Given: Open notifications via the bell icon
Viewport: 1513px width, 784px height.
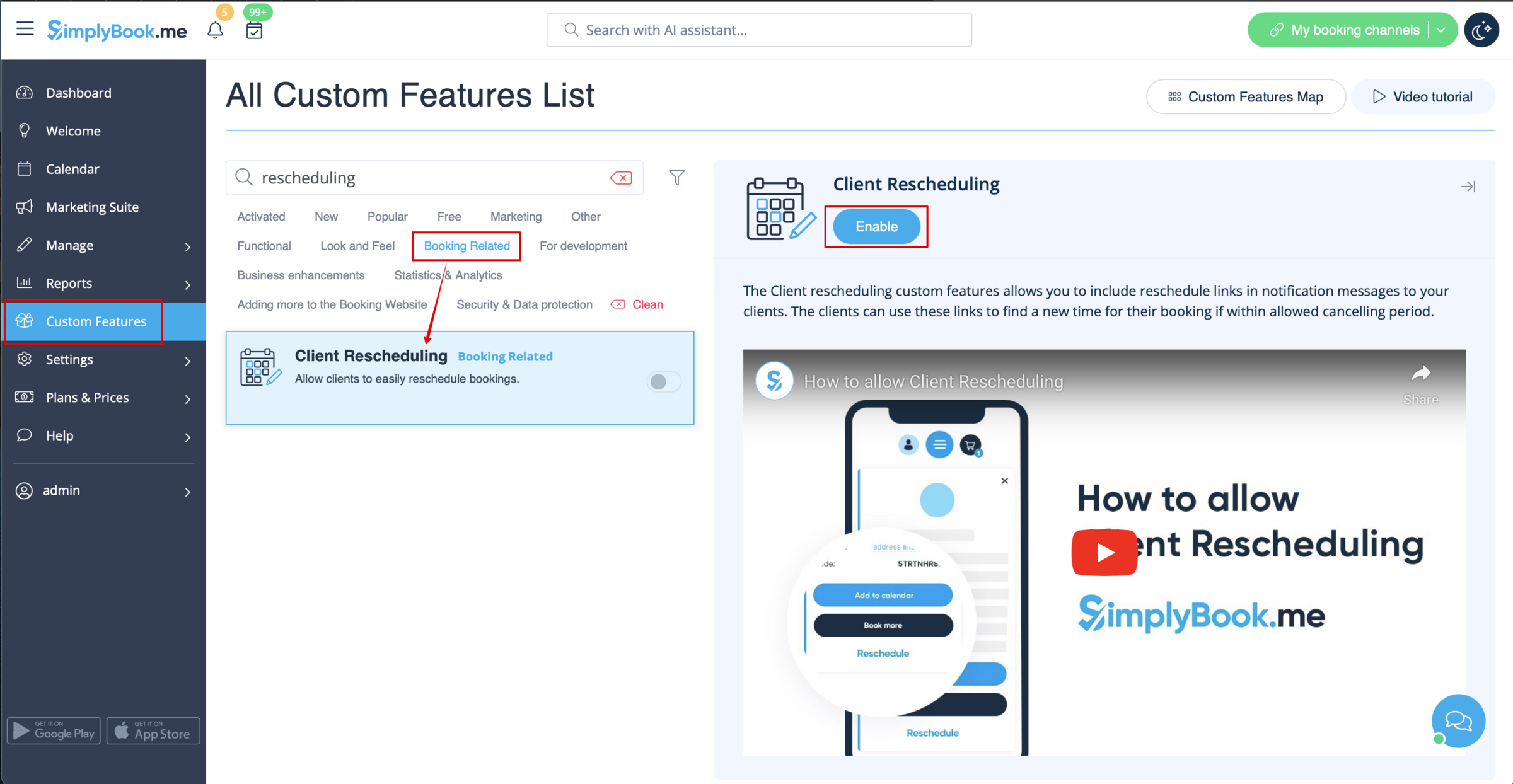Looking at the screenshot, I should coord(215,30).
